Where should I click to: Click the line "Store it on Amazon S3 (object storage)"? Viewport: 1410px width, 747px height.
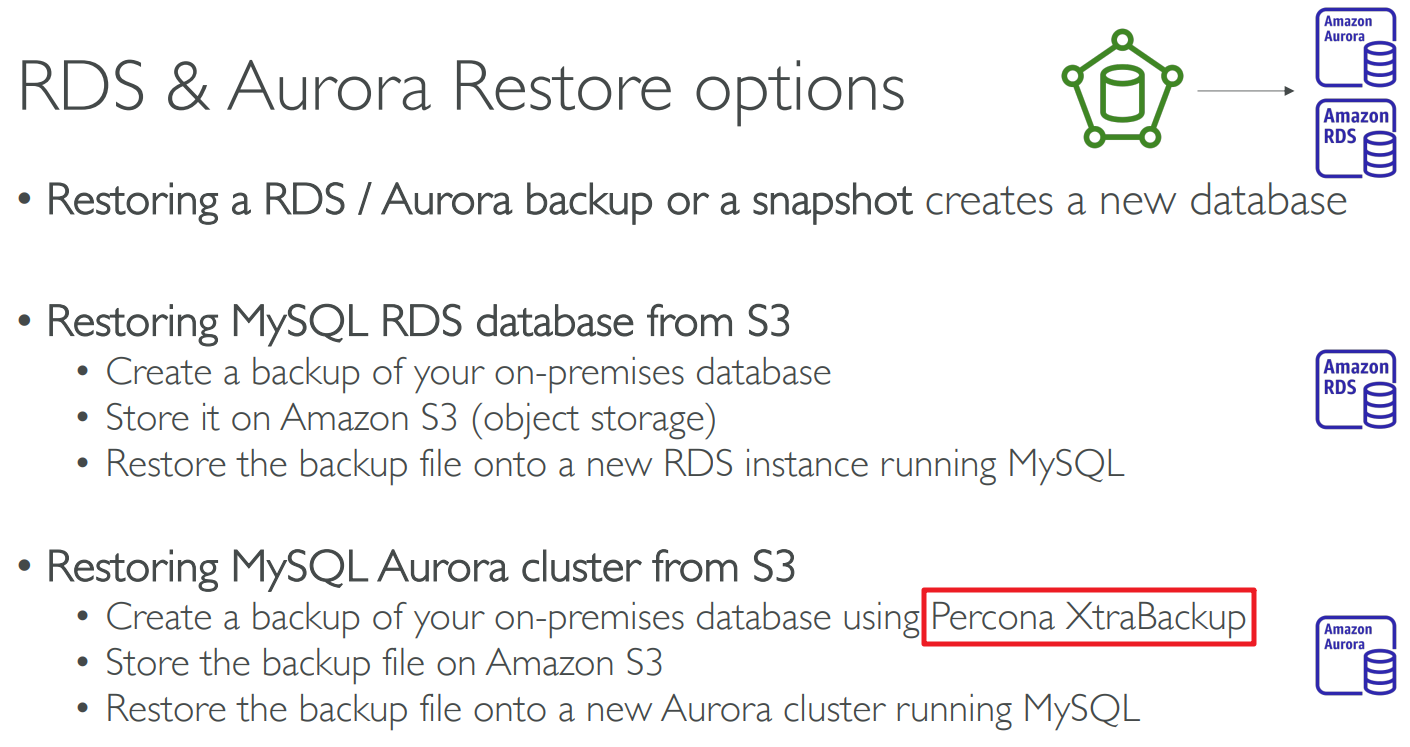pyautogui.click(x=411, y=418)
